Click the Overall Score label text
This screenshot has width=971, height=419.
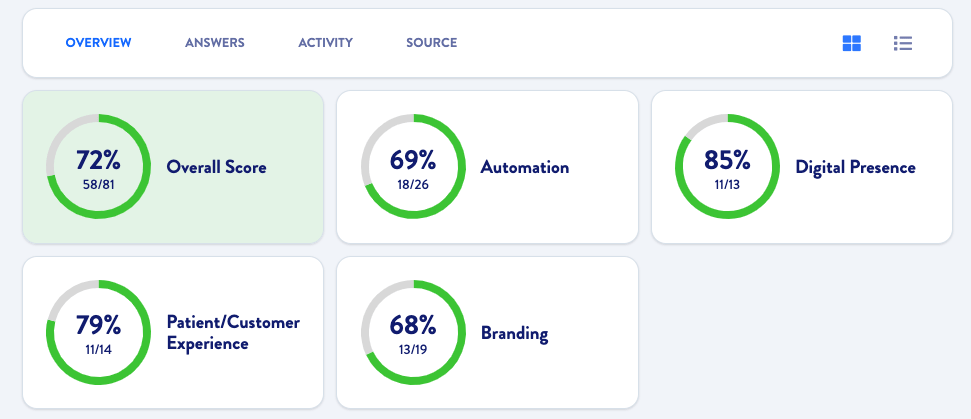coord(217,167)
